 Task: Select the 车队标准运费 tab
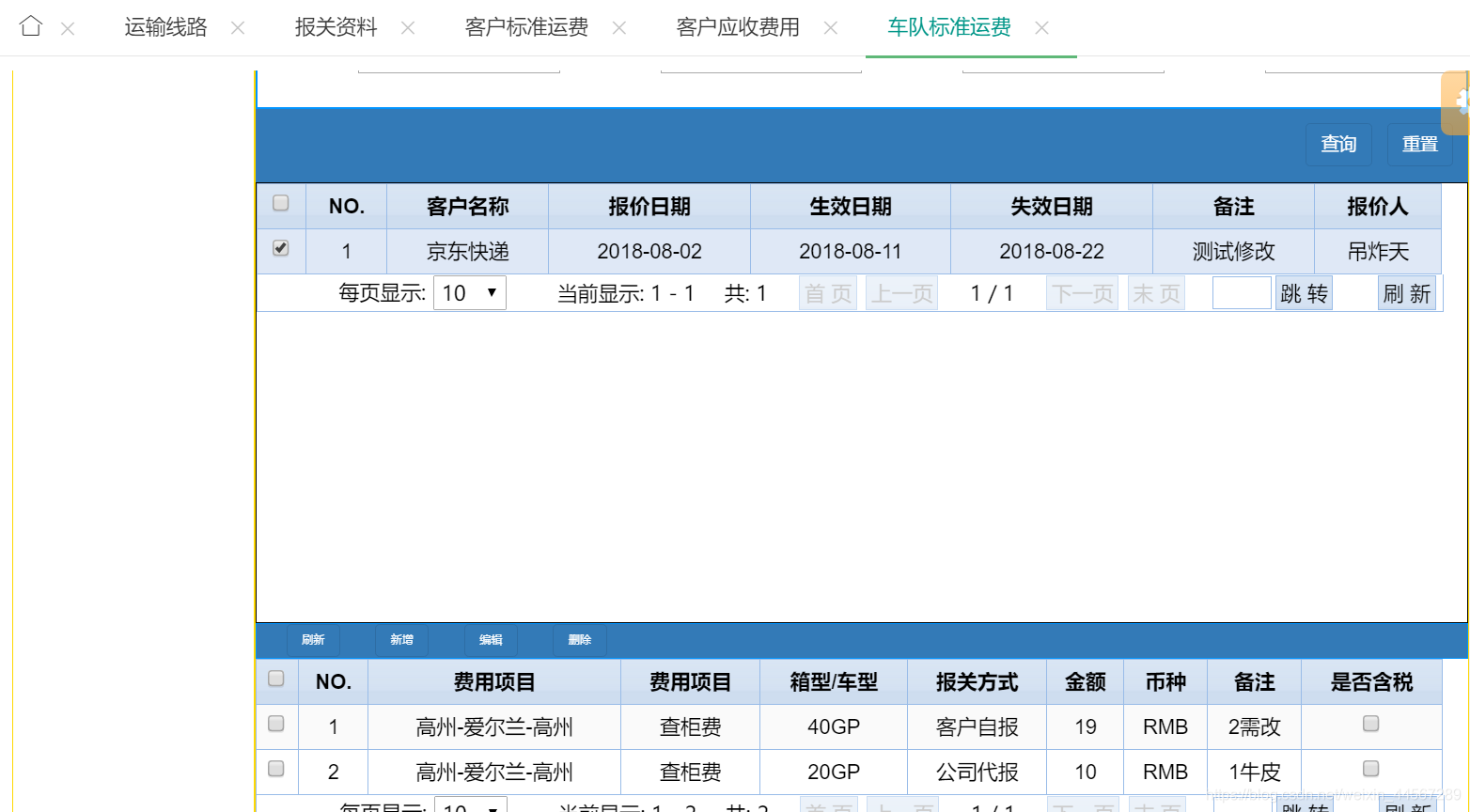[949, 27]
